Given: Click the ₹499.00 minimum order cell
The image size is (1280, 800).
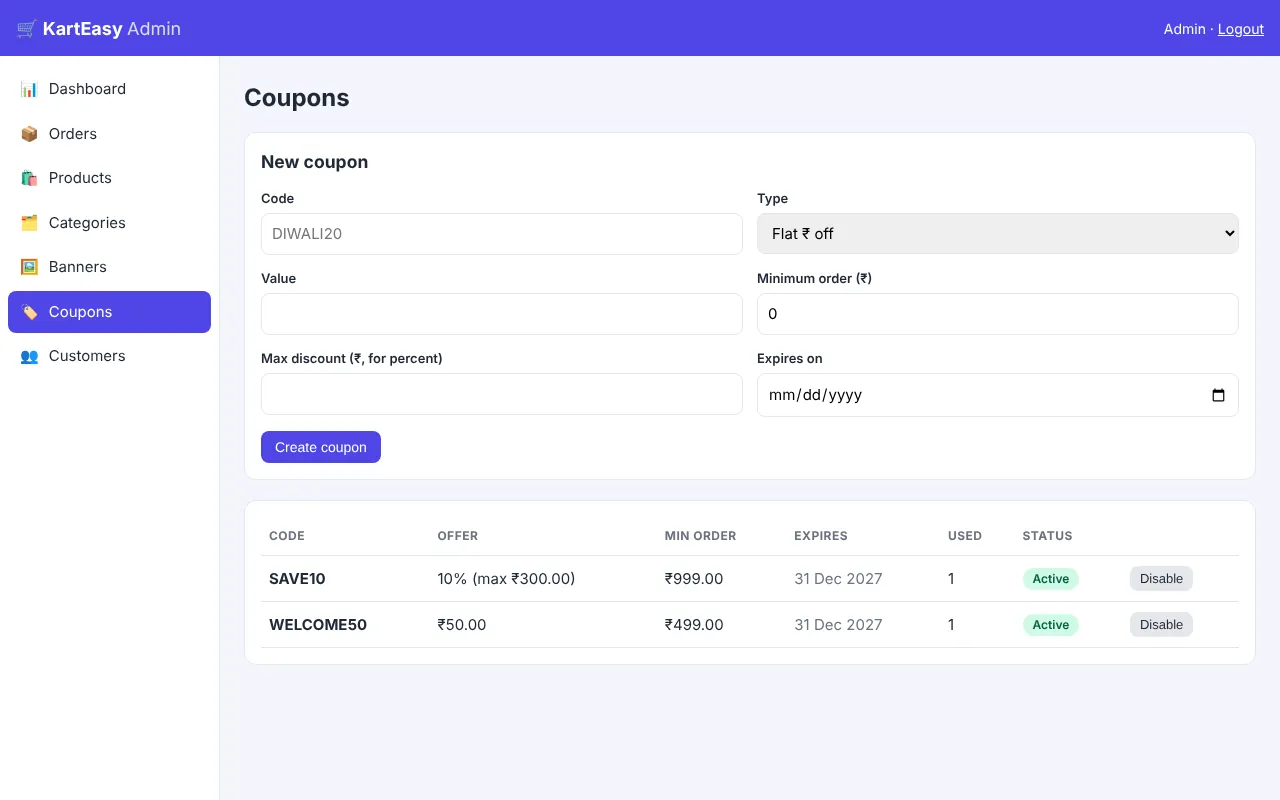Looking at the screenshot, I should (694, 625).
